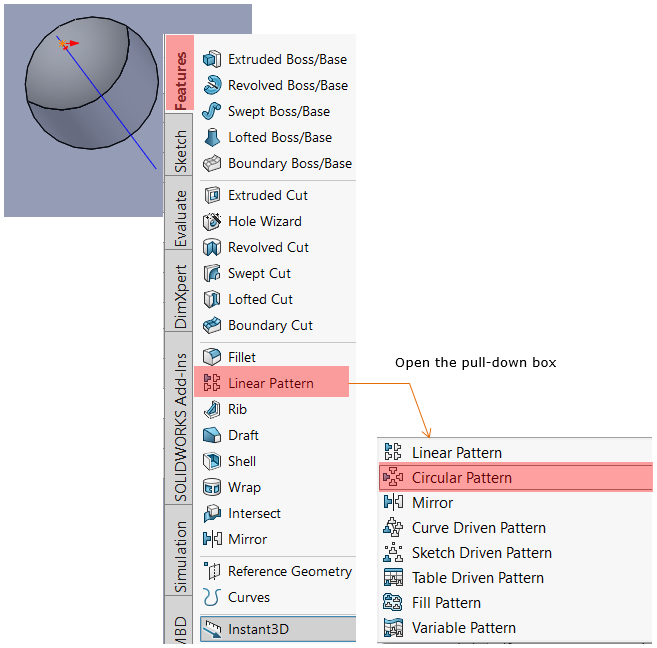
Task: Click the highlighted Linear Pattern item below Fillet
Action: (272, 382)
